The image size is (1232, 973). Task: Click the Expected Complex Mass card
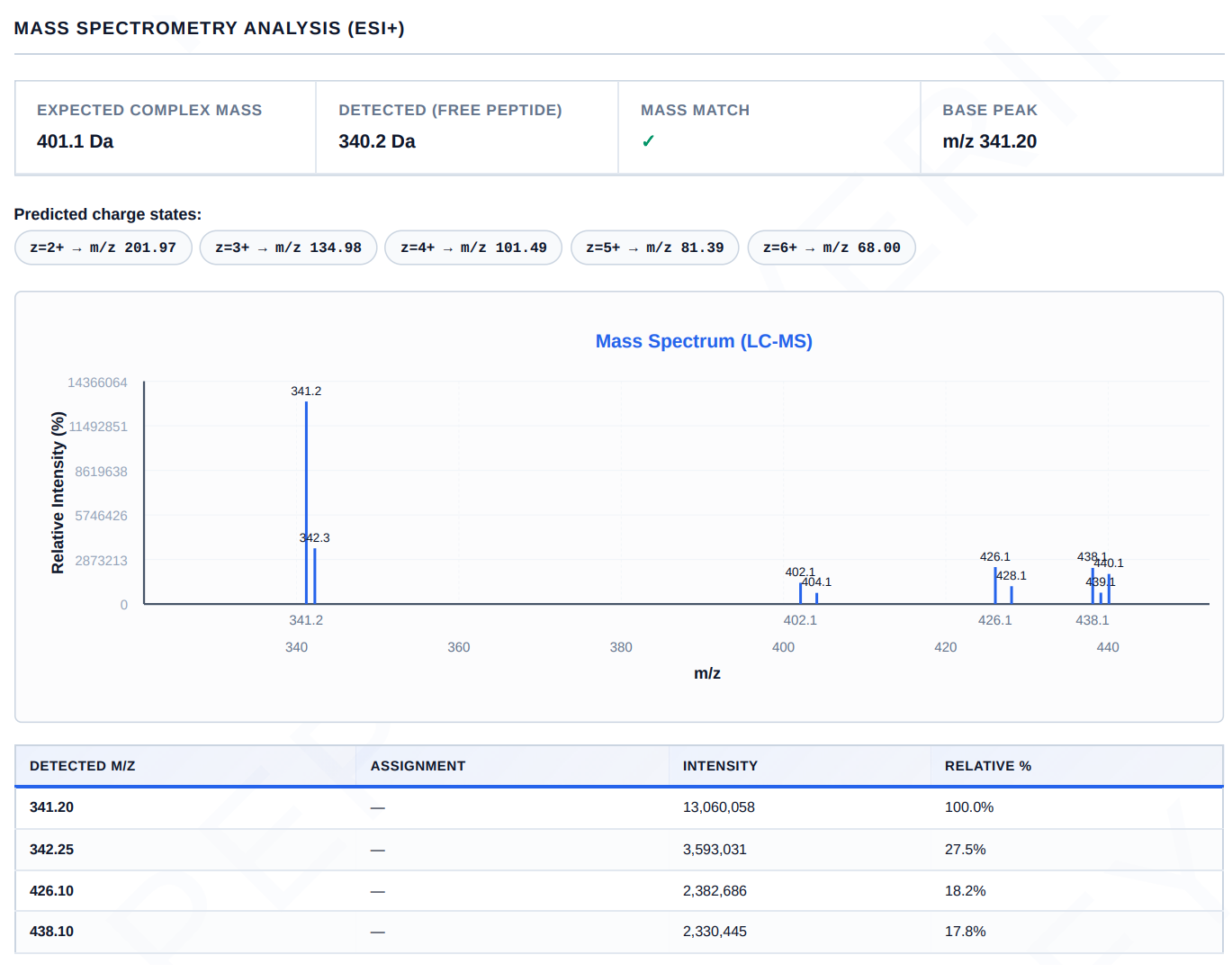tap(166, 128)
